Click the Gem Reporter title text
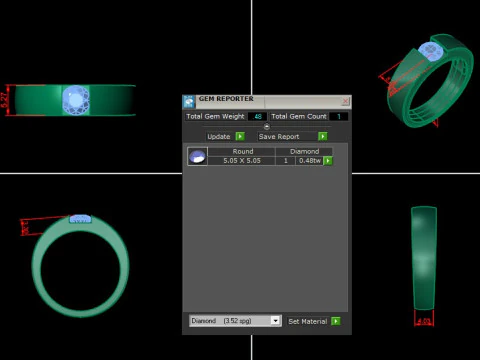 pyautogui.click(x=226, y=99)
